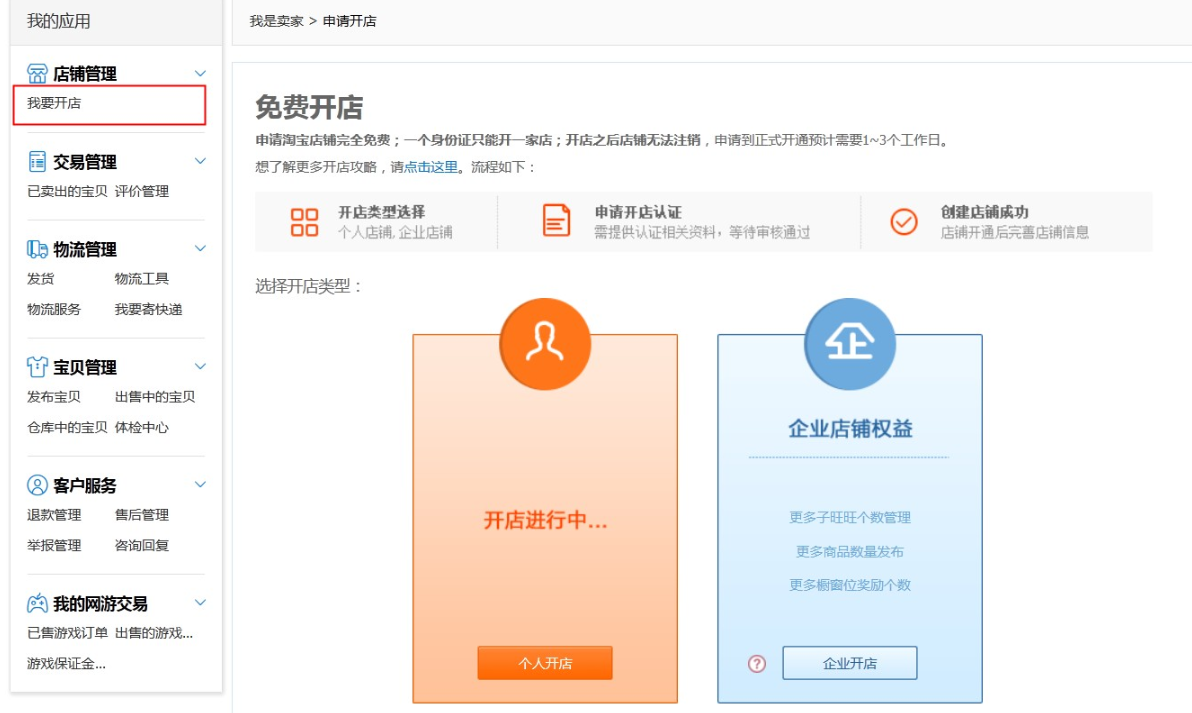Click the 企业店铺权益 heading
This screenshot has width=1192, height=713.
pos(850,429)
